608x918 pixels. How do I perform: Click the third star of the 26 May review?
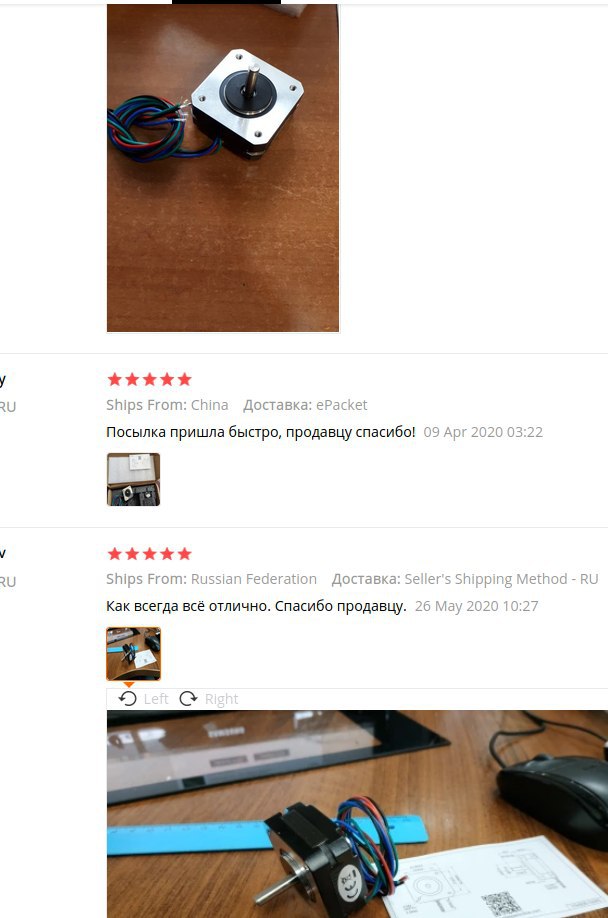click(x=150, y=553)
